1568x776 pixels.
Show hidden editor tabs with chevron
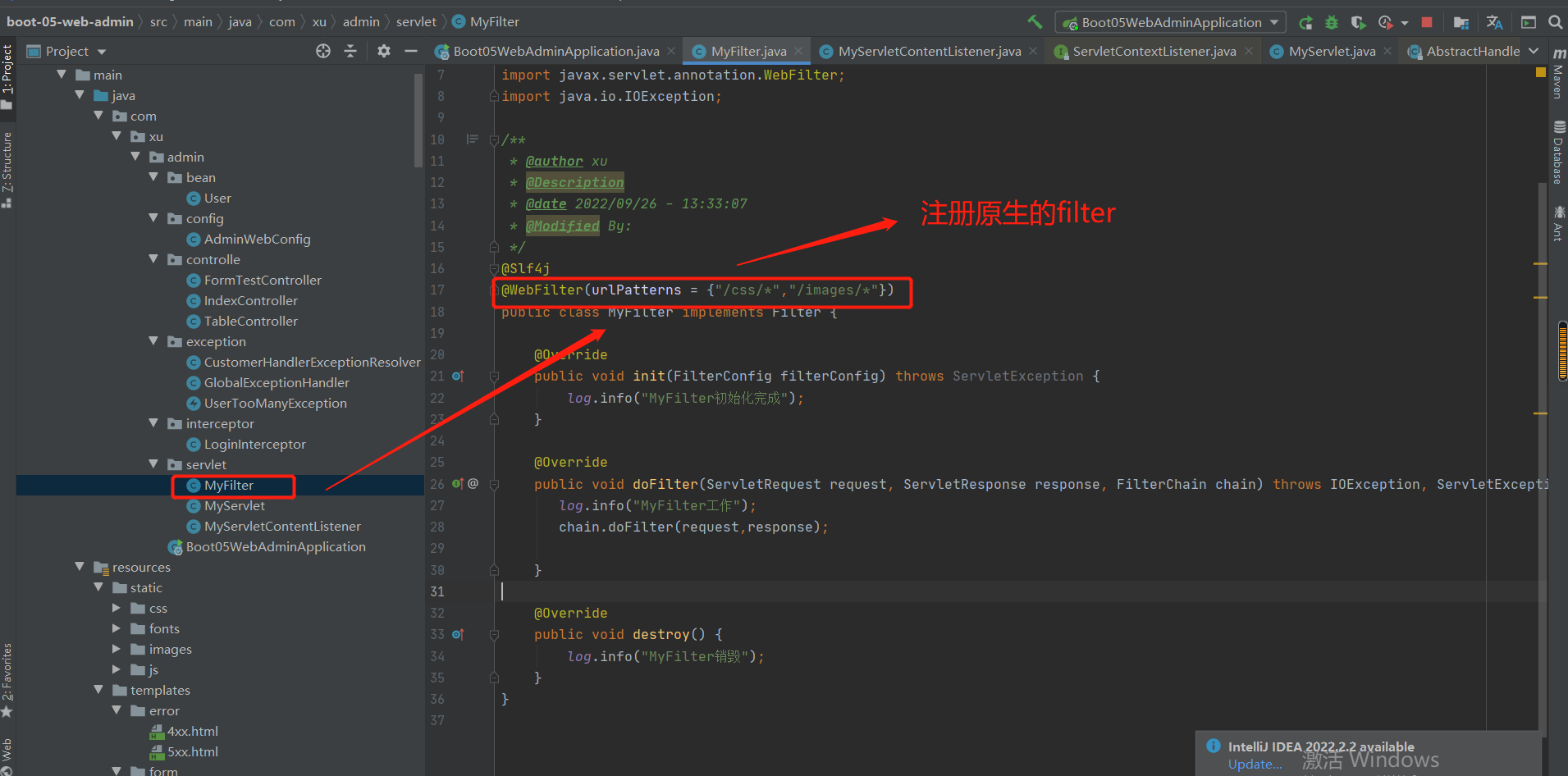click(1534, 51)
